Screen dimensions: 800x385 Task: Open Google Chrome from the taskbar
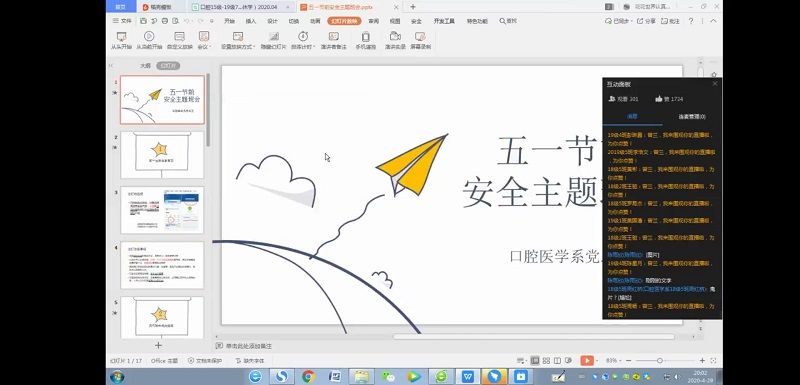[x=308, y=376]
